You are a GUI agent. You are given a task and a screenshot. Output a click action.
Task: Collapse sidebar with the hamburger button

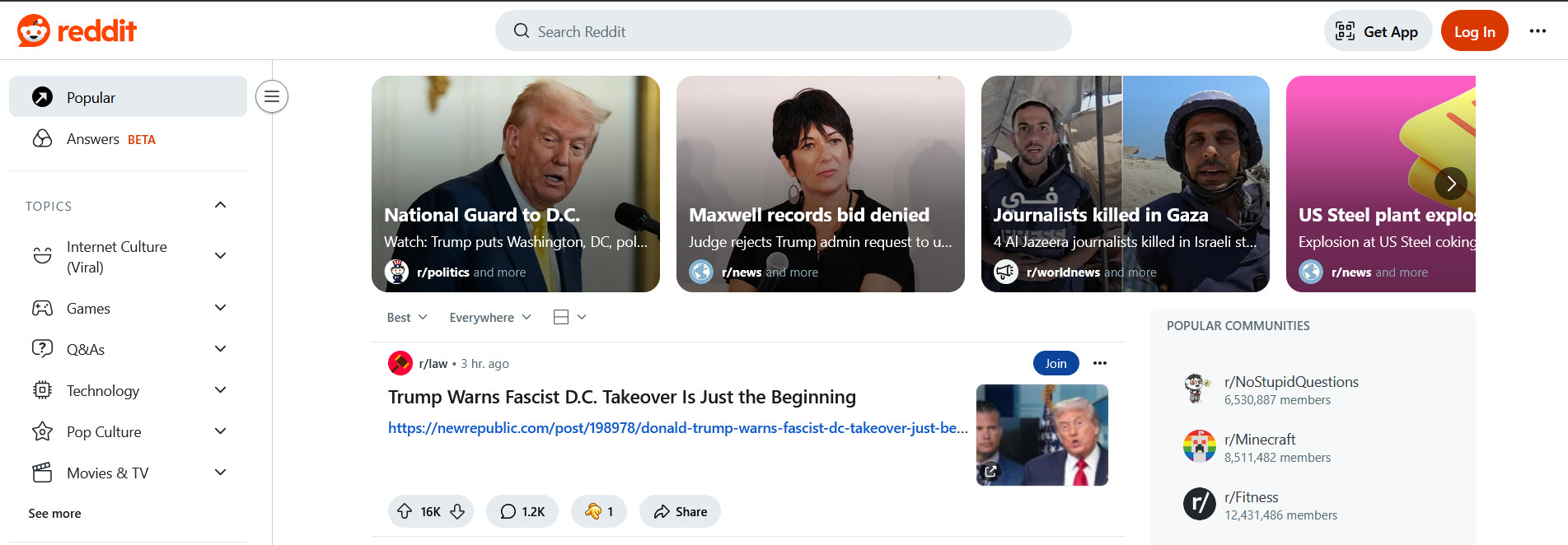pyautogui.click(x=271, y=96)
